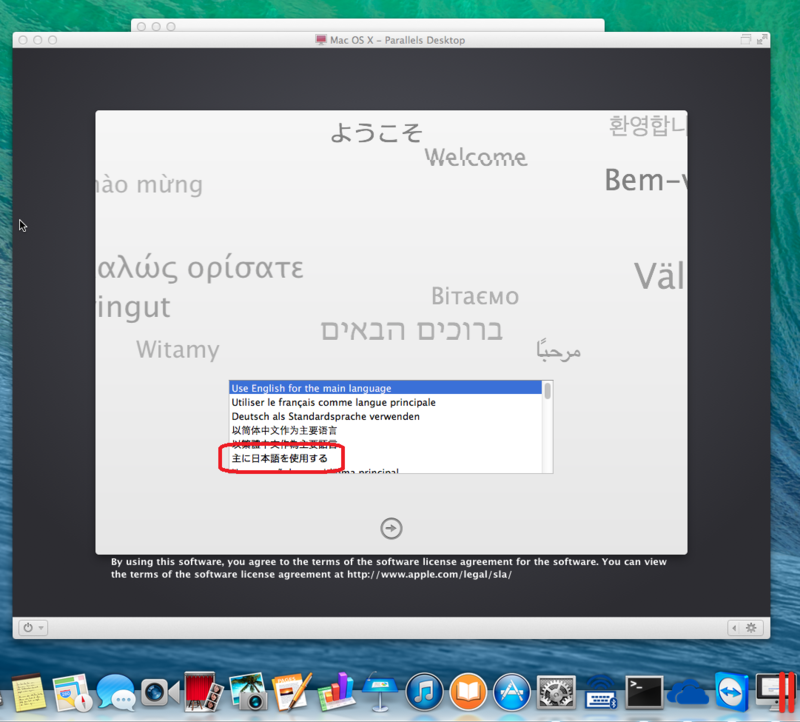Select the Simplified Chinese 以简体中文作为主要语言 row
Image resolution: width=800 pixels, height=722 pixels.
point(385,430)
